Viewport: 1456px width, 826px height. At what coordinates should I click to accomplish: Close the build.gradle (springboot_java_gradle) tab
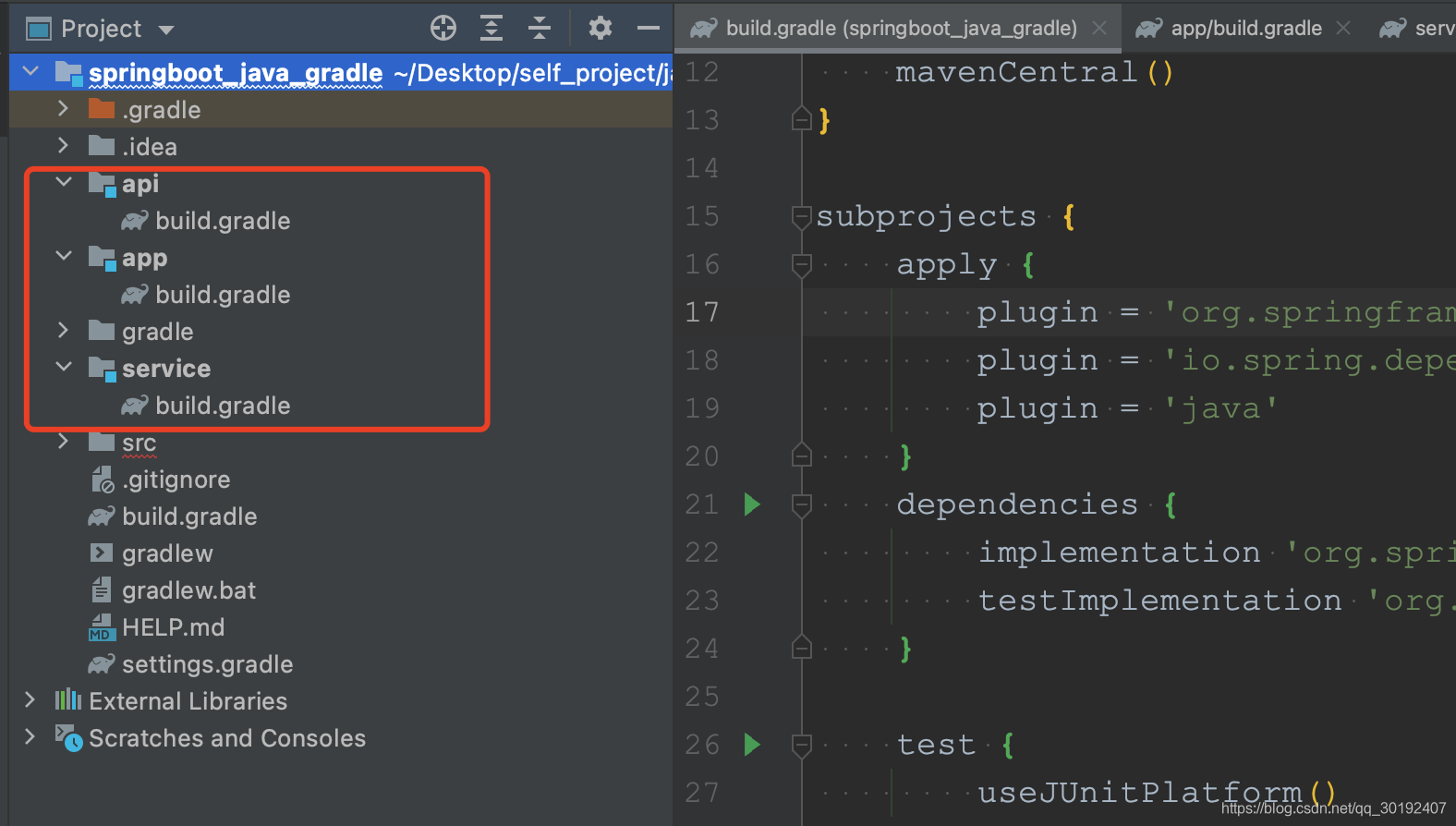coord(1099,29)
